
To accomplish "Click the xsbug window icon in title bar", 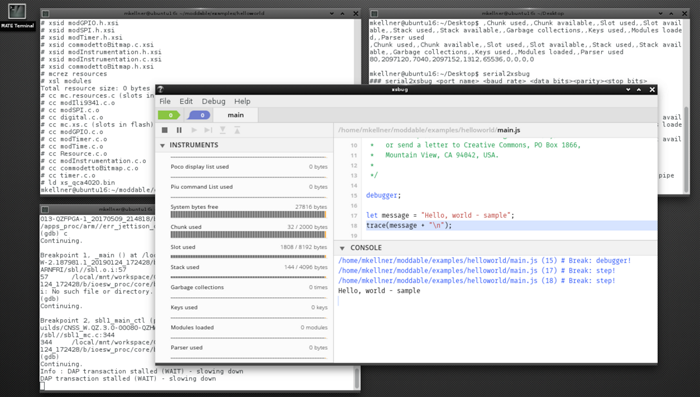I will (161, 89).
